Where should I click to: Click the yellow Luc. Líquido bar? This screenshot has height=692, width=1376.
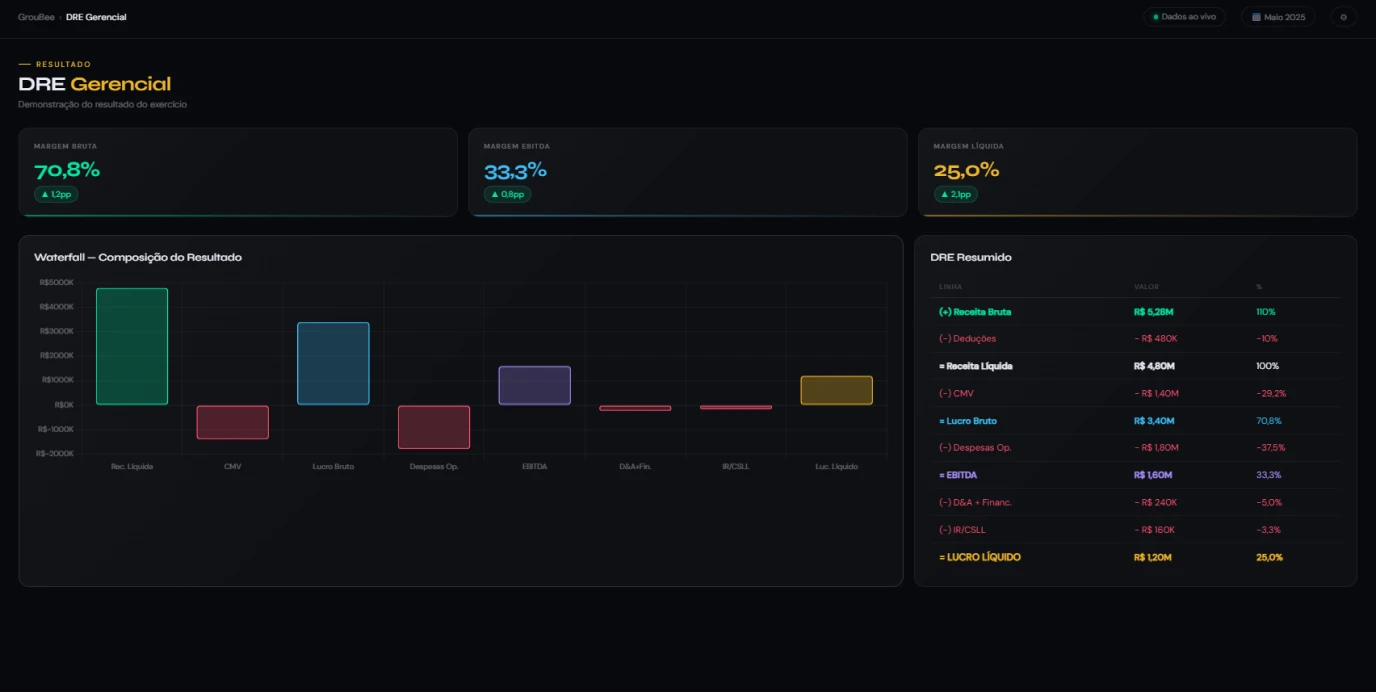[836, 390]
